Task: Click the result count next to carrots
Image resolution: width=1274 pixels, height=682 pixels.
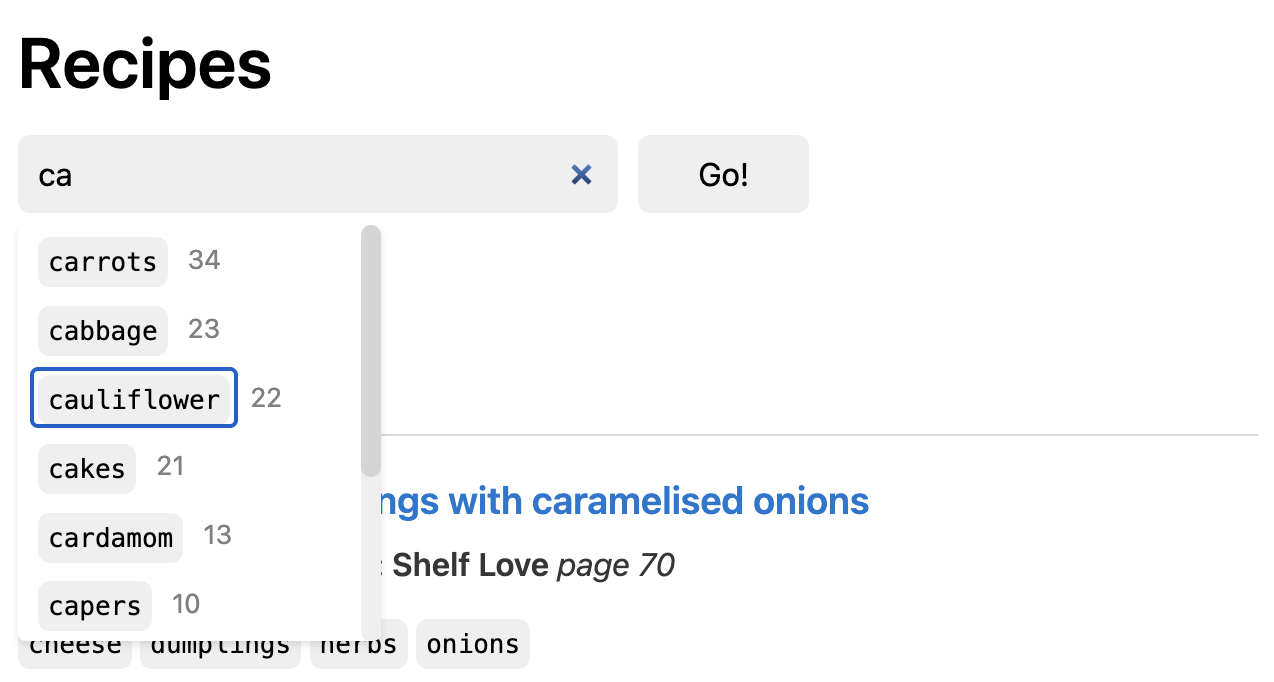Action: [204, 260]
